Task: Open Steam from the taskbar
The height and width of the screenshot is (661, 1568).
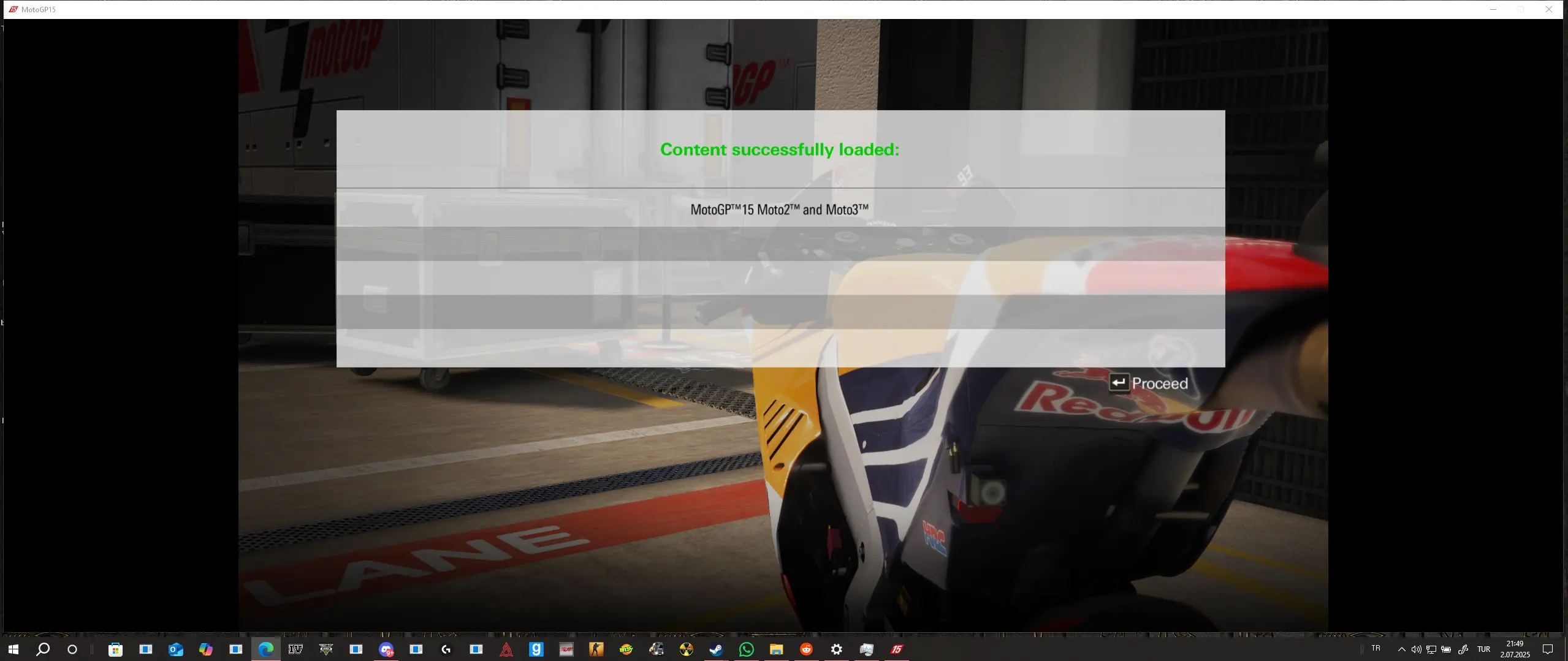Action: (x=717, y=649)
